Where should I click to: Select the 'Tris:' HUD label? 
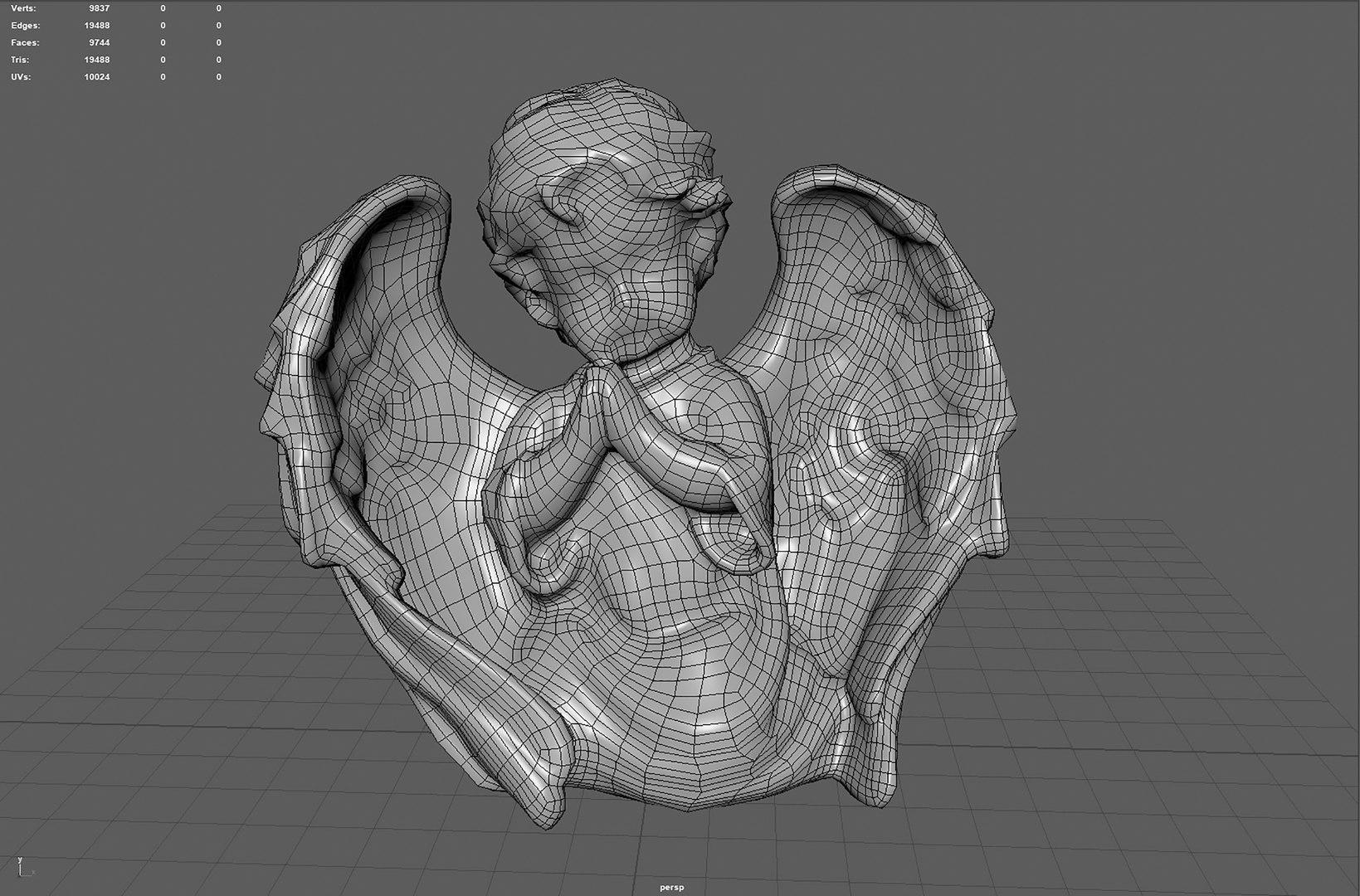pyautogui.click(x=20, y=60)
